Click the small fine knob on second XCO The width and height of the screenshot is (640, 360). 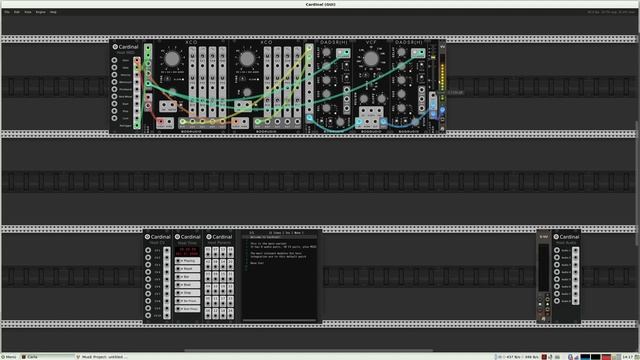(247, 93)
